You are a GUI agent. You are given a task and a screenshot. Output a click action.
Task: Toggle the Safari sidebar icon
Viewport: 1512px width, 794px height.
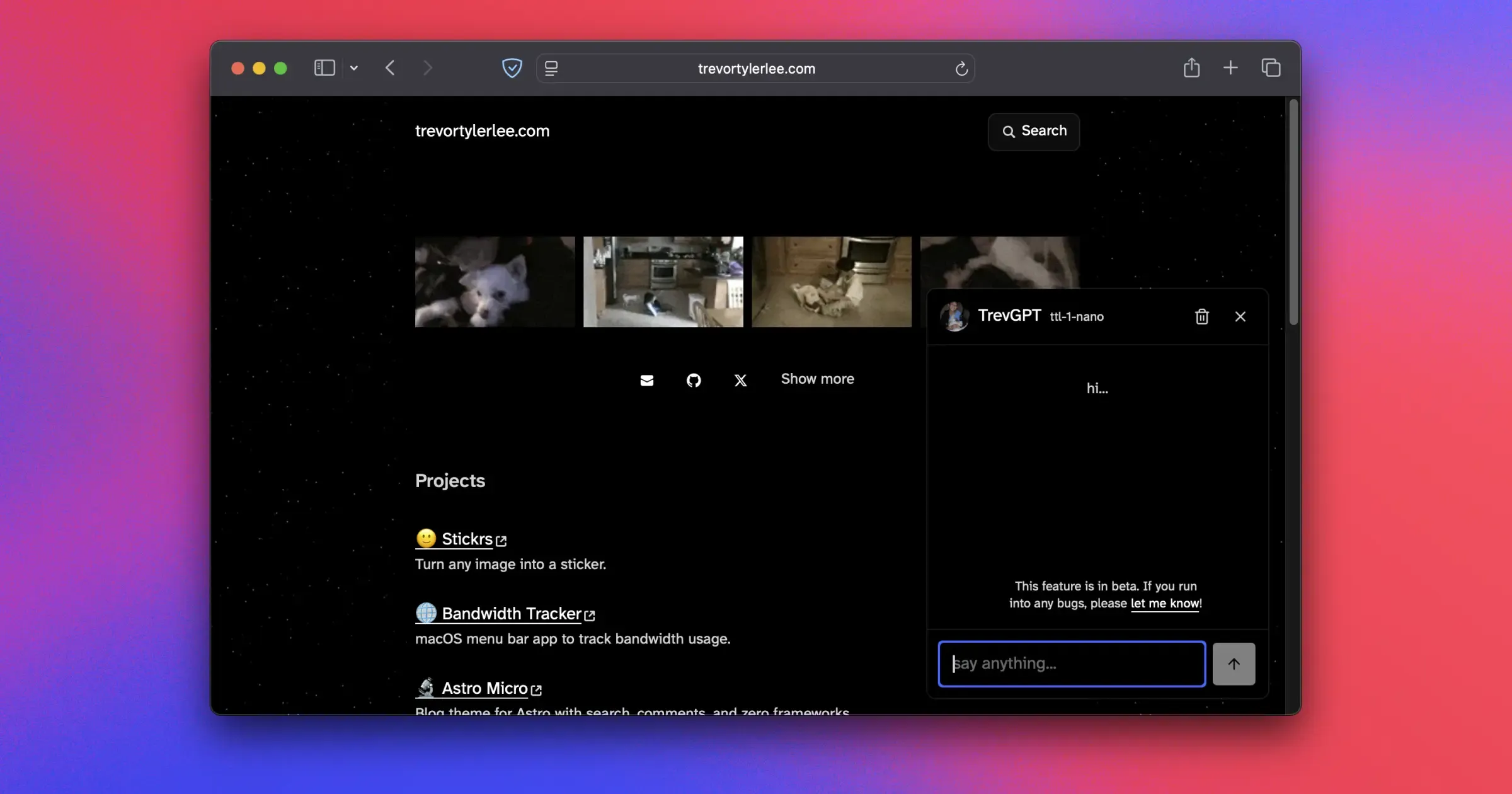pyautogui.click(x=324, y=68)
